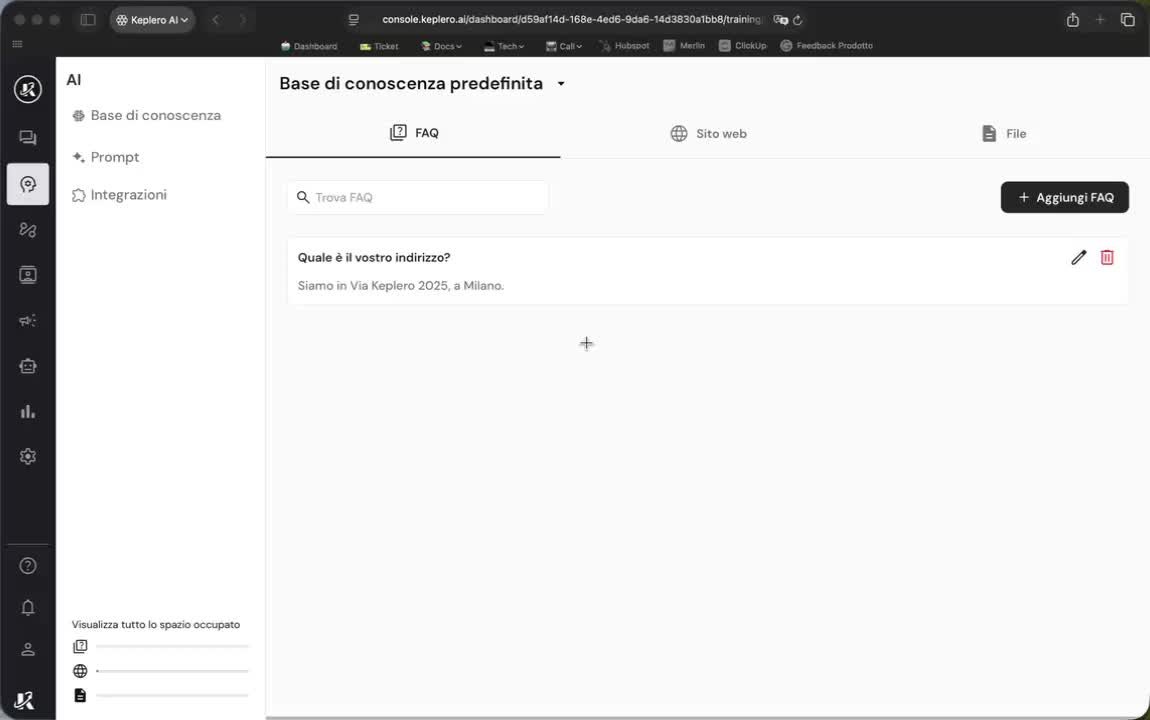Switch to the Sito web tab

(708, 133)
